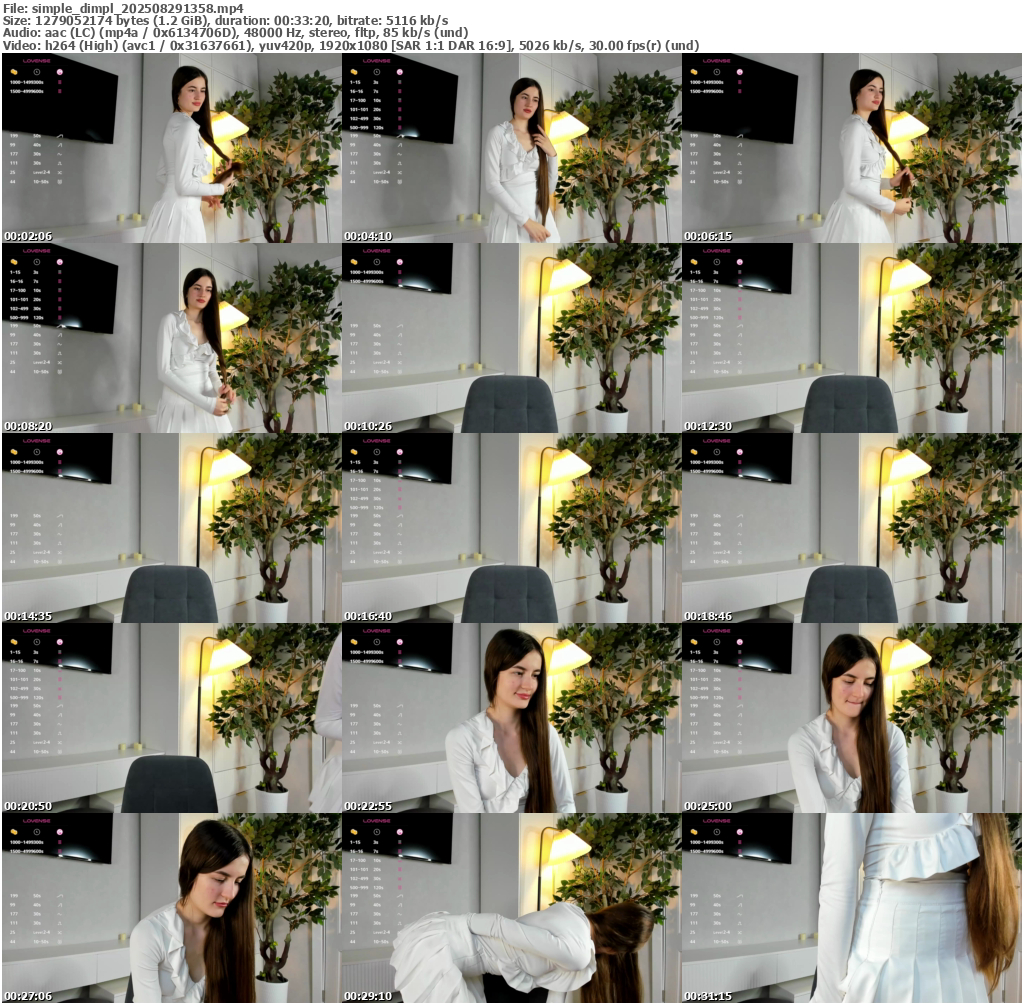Open the frame labeled 00:27:06
1024x1003 pixels.
click(171, 908)
